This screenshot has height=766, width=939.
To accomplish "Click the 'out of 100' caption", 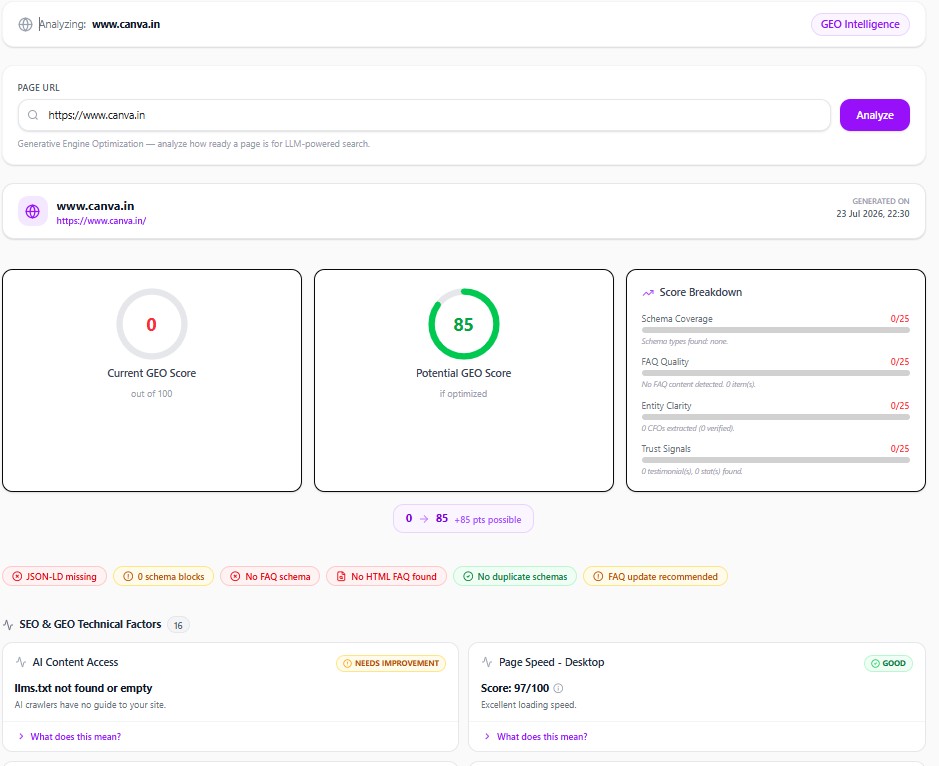I will coord(152,393).
